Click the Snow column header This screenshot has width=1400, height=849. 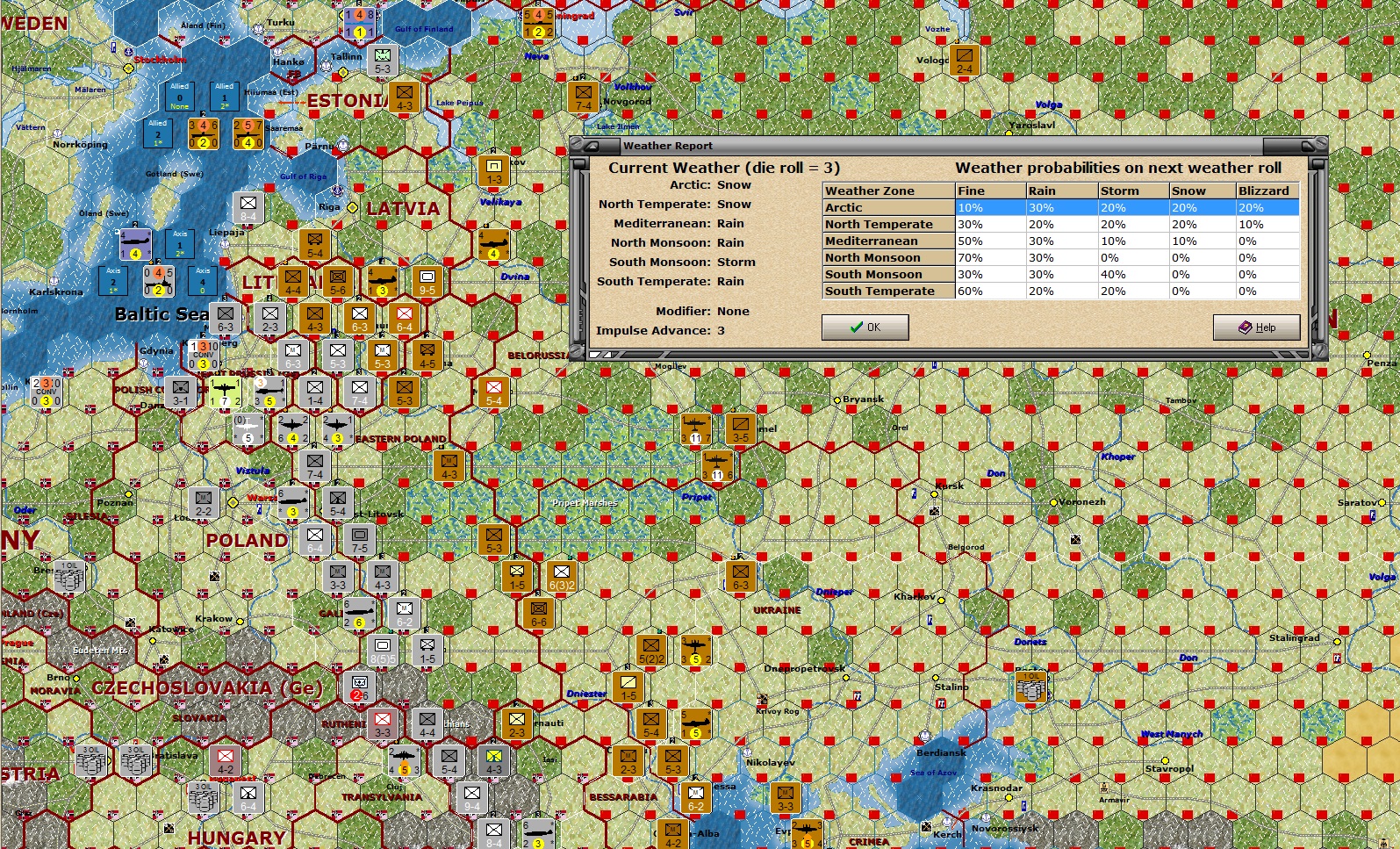click(x=1202, y=191)
